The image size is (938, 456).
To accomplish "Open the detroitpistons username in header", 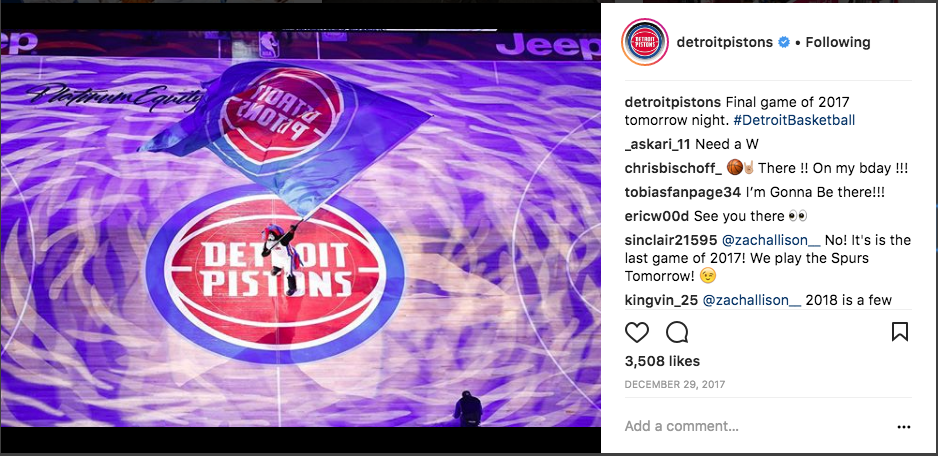I will pyautogui.click(x=724, y=42).
